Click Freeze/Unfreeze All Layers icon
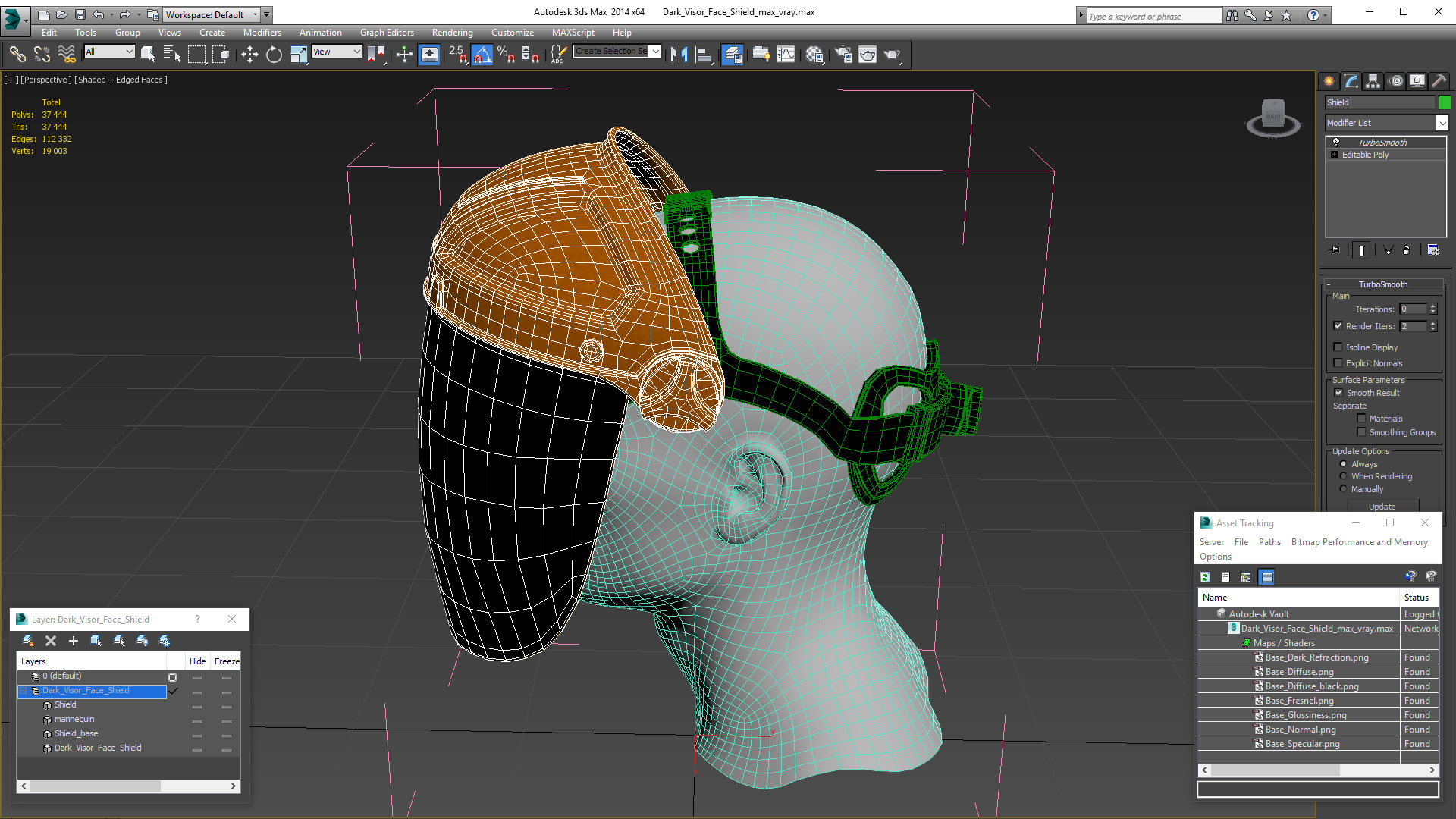Screen dimensions: 1456x819 pos(165,641)
